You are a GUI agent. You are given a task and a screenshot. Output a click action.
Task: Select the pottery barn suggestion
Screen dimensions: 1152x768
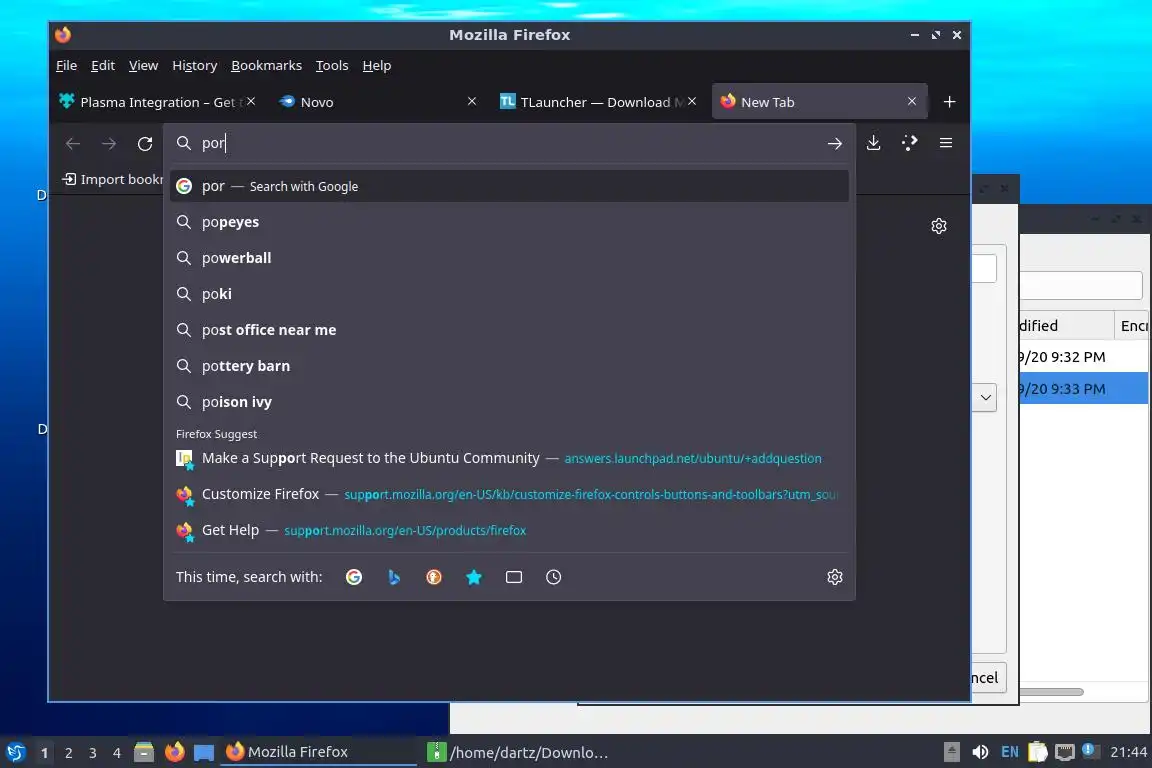coord(509,366)
